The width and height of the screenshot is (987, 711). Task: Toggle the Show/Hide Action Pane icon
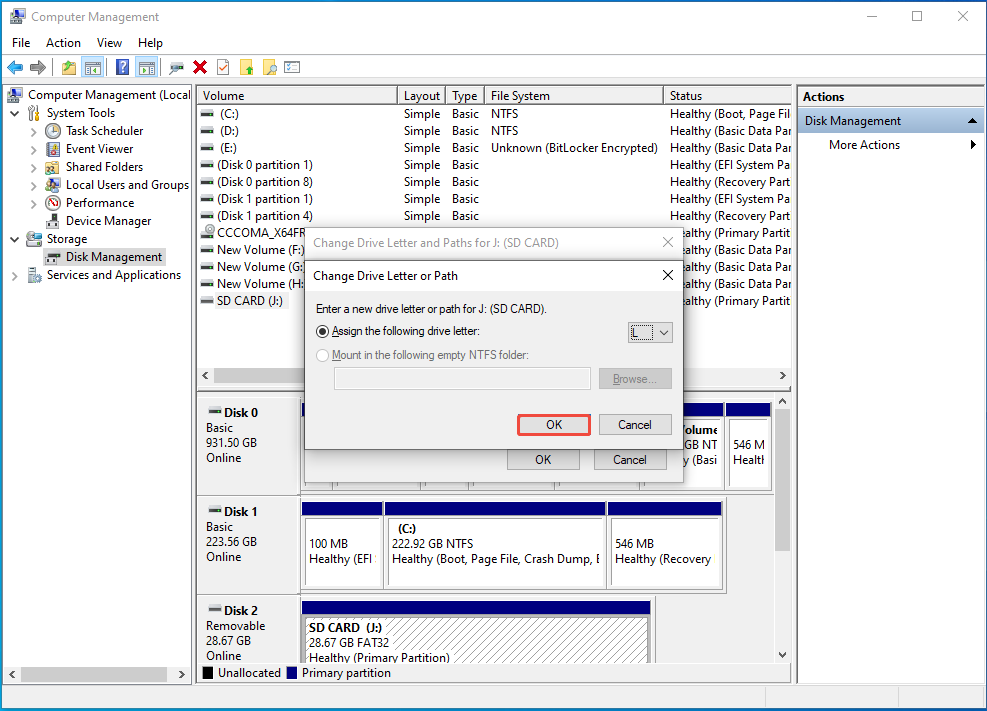coord(146,67)
